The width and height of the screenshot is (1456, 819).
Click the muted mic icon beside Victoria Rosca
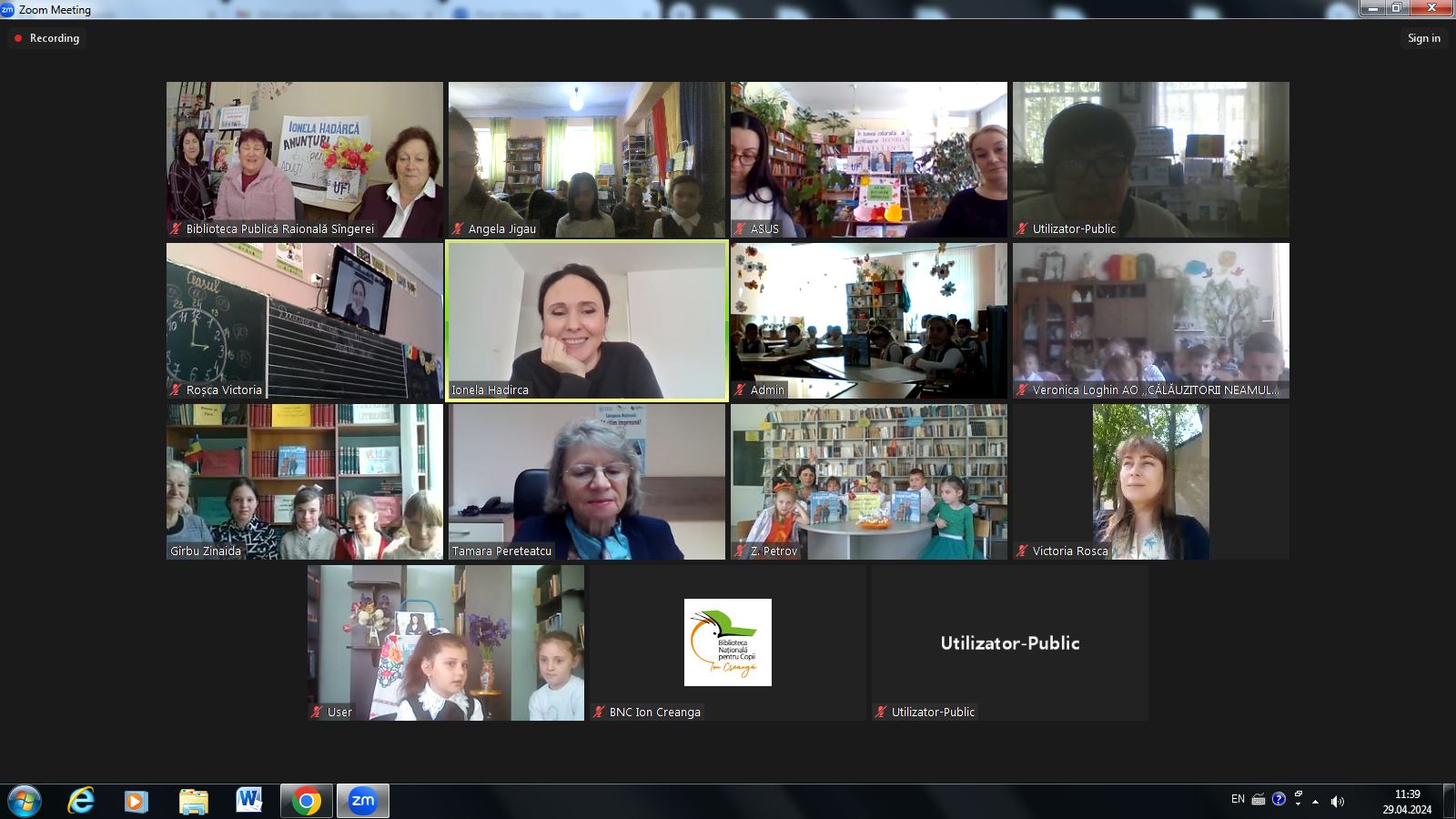1023,551
